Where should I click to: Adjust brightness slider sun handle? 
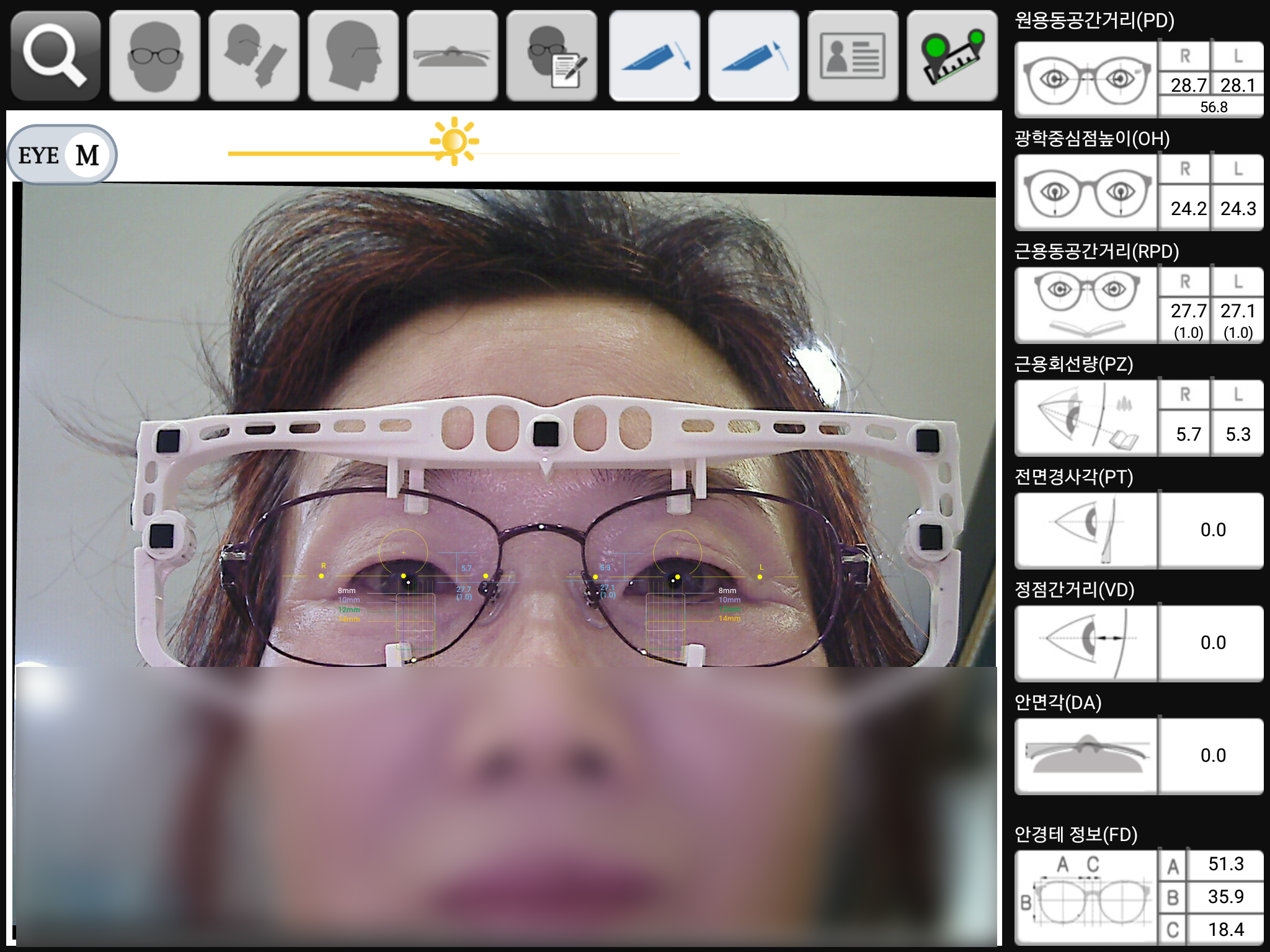tap(455, 141)
